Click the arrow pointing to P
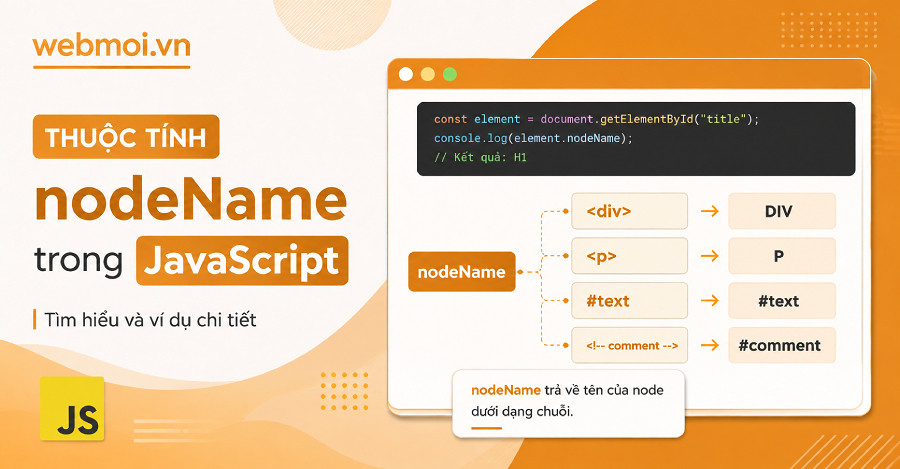Screen dimensions: 900x469 [710, 256]
